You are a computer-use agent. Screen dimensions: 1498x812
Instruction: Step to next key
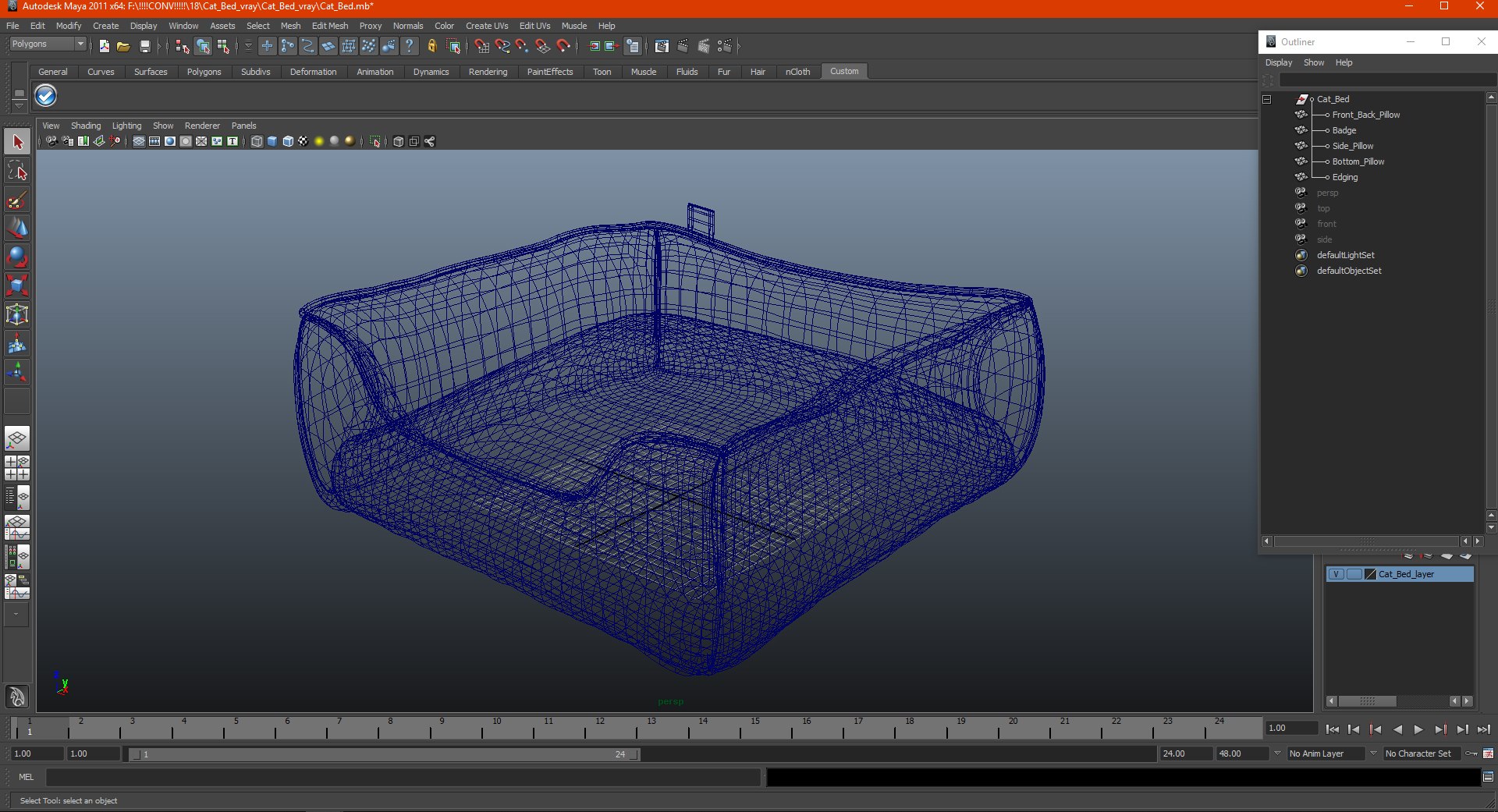[1440, 729]
